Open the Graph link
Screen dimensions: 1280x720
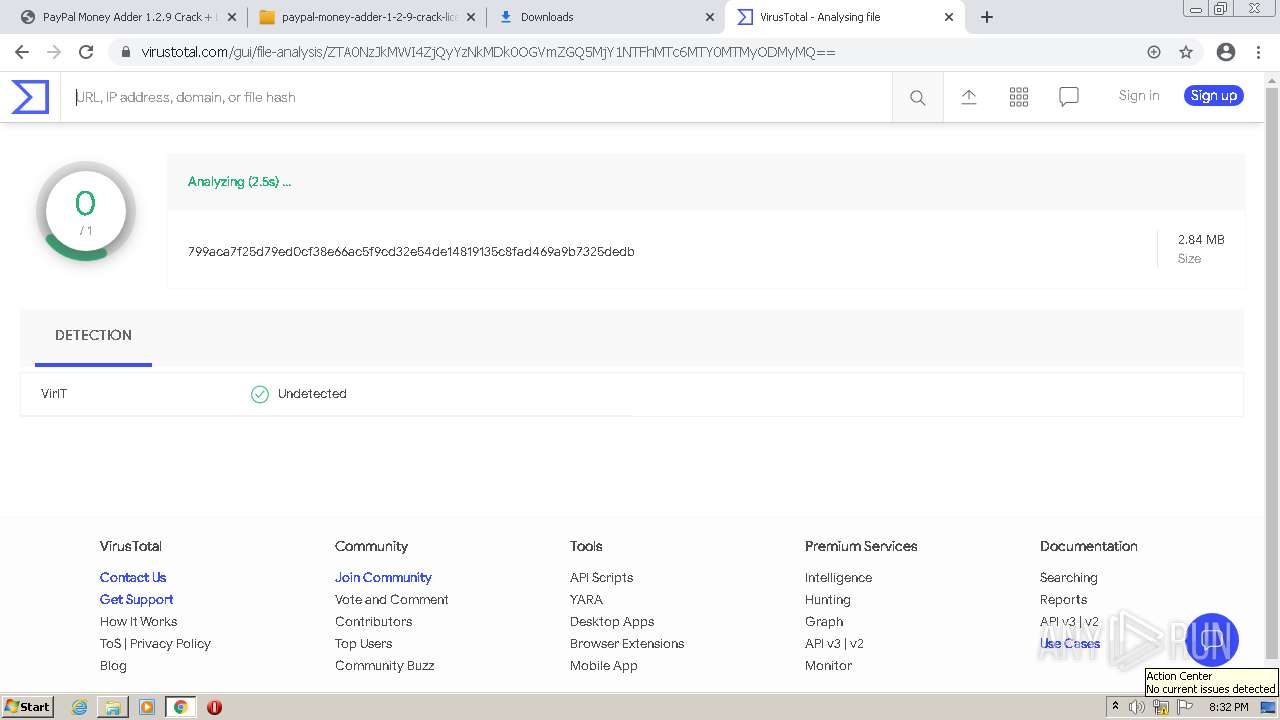point(824,622)
